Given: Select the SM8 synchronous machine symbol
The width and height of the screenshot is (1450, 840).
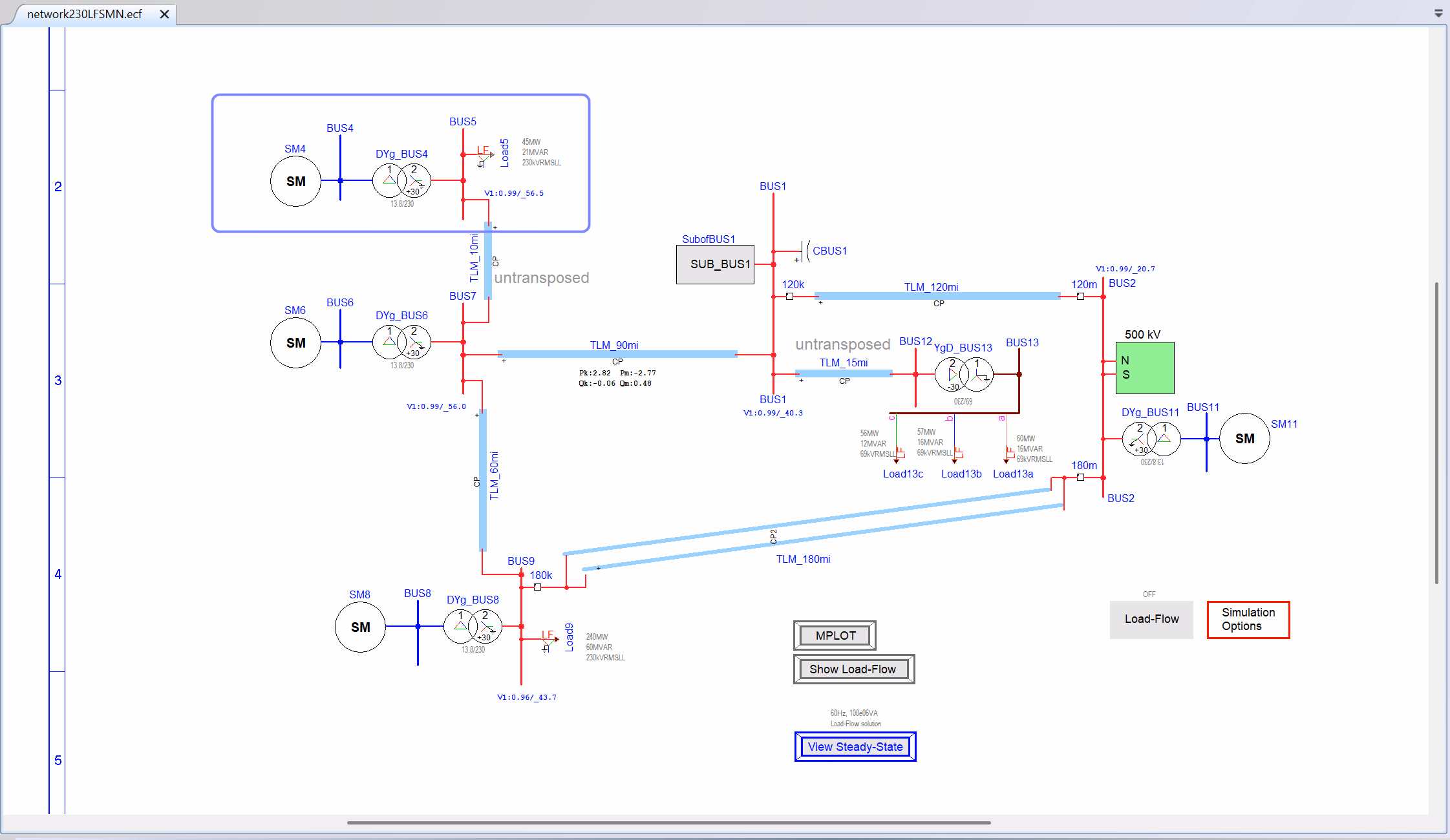Looking at the screenshot, I should [x=360, y=627].
